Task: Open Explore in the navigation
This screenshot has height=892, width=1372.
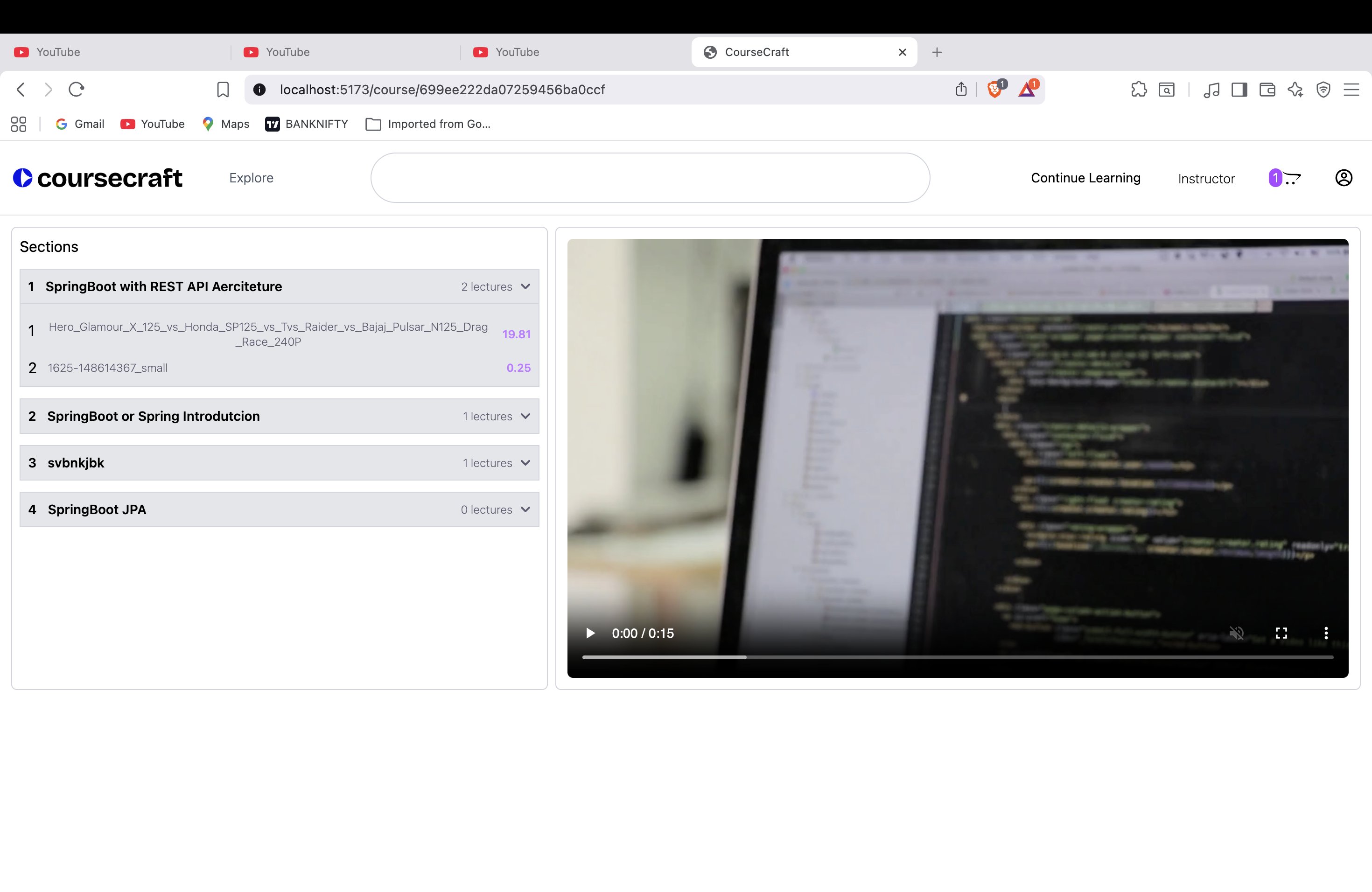Action: [251, 178]
